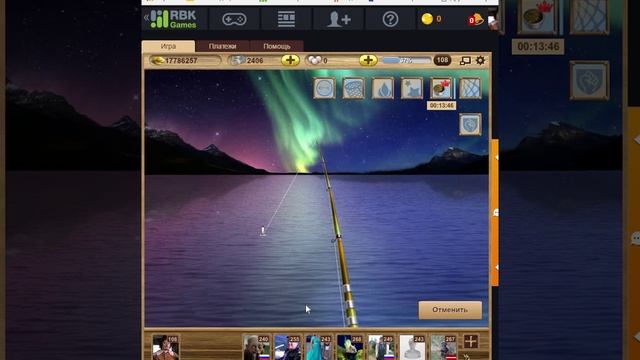640x360 pixels.
Task: Open the RBK Games logo home link
Action: [x=173, y=19]
